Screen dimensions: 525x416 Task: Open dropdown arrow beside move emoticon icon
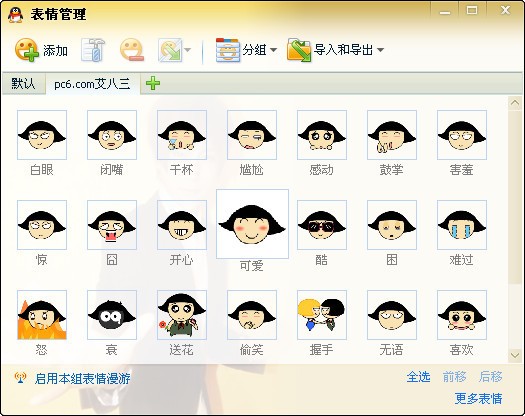(188, 50)
